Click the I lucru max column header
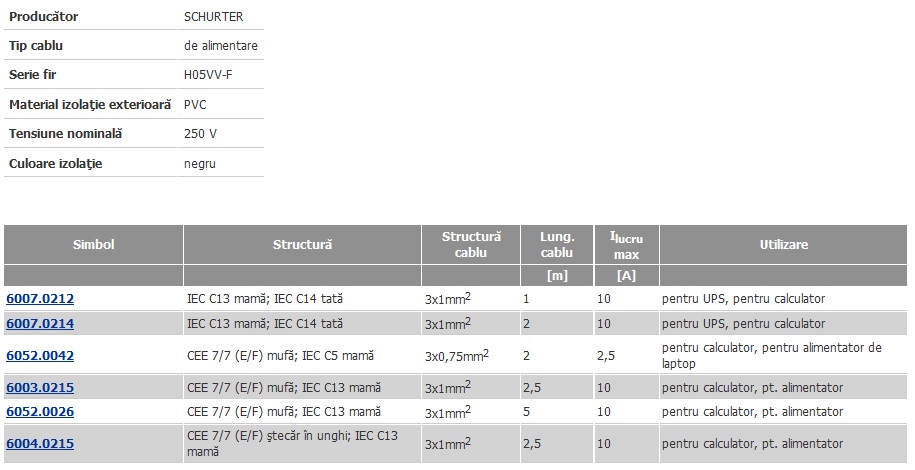The height and width of the screenshot is (470, 915). tap(626, 245)
